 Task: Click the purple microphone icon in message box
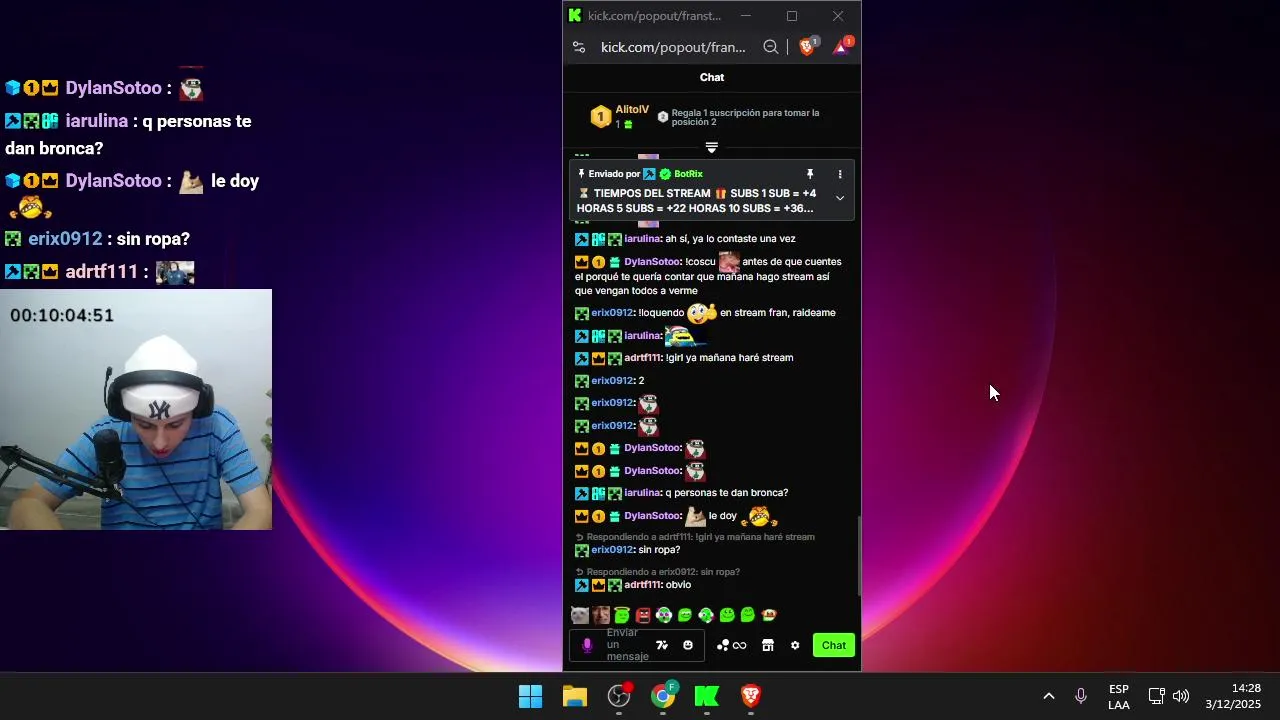[x=587, y=645]
